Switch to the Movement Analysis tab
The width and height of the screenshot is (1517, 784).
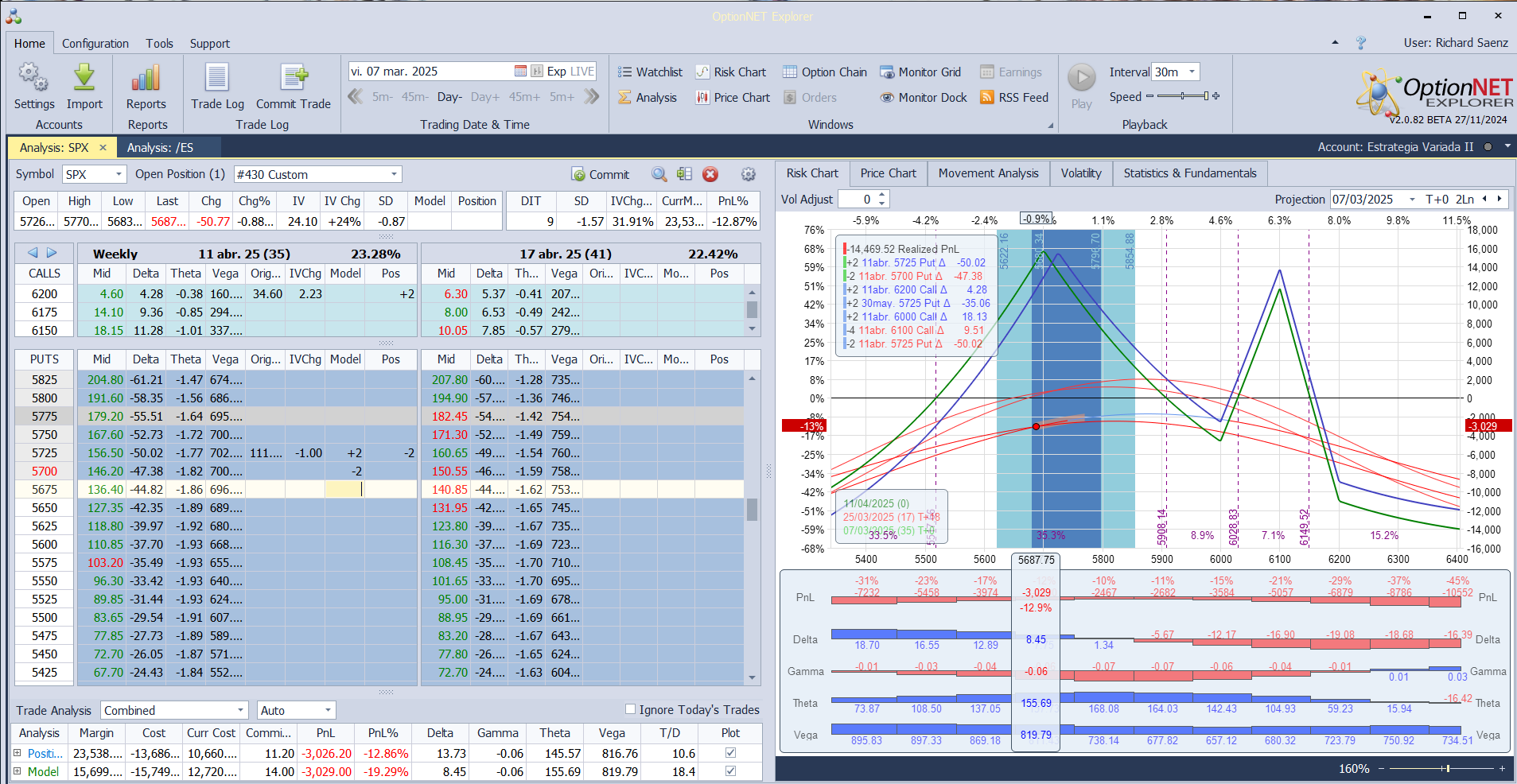click(x=988, y=173)
